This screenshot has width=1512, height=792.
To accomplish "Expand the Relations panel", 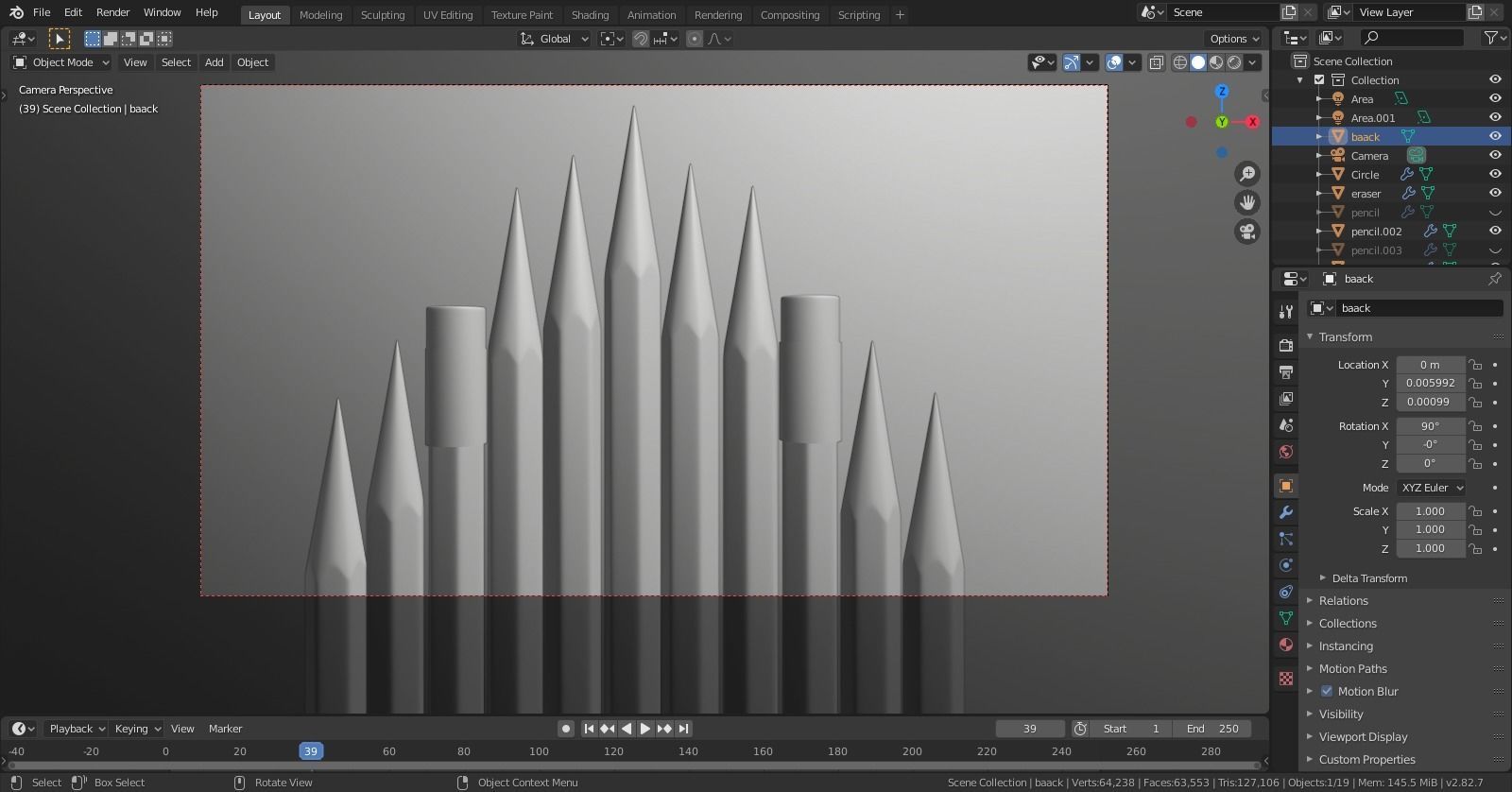I will click(x=1343, y=601).
